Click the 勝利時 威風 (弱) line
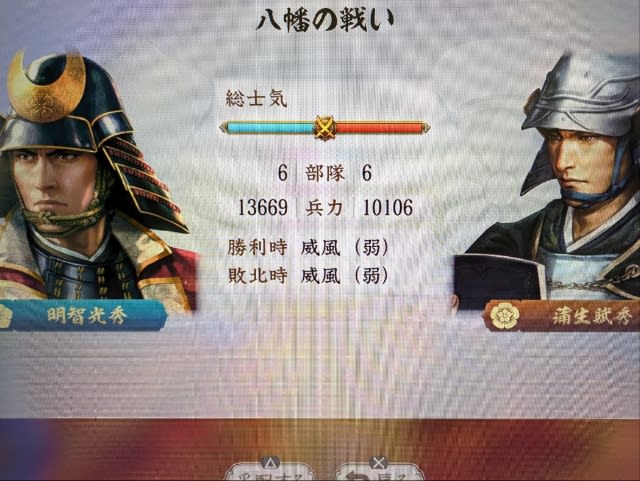Viewport: 640px width, 481px height. point(308,248)
